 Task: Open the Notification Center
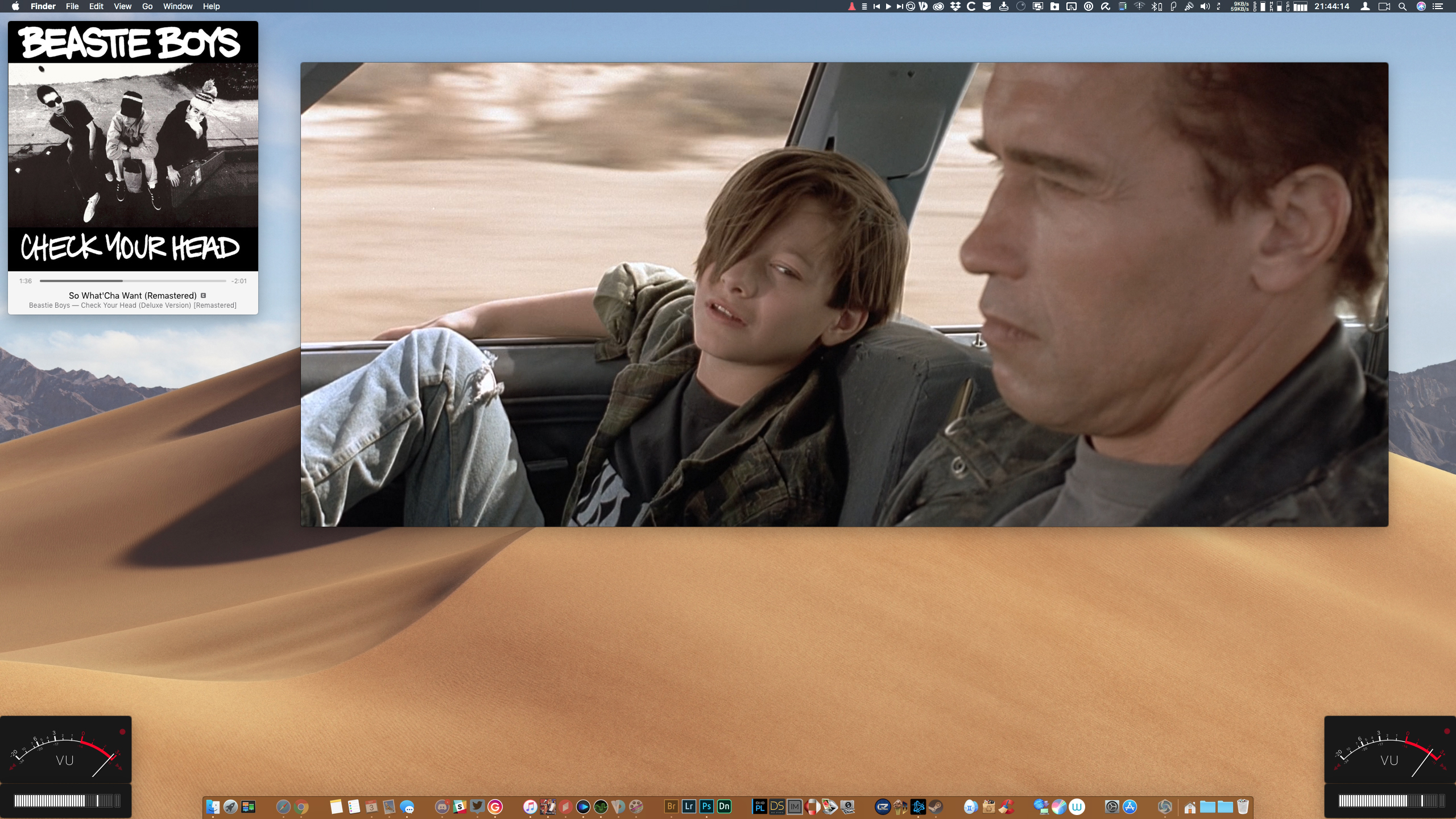click(1438, 7)
